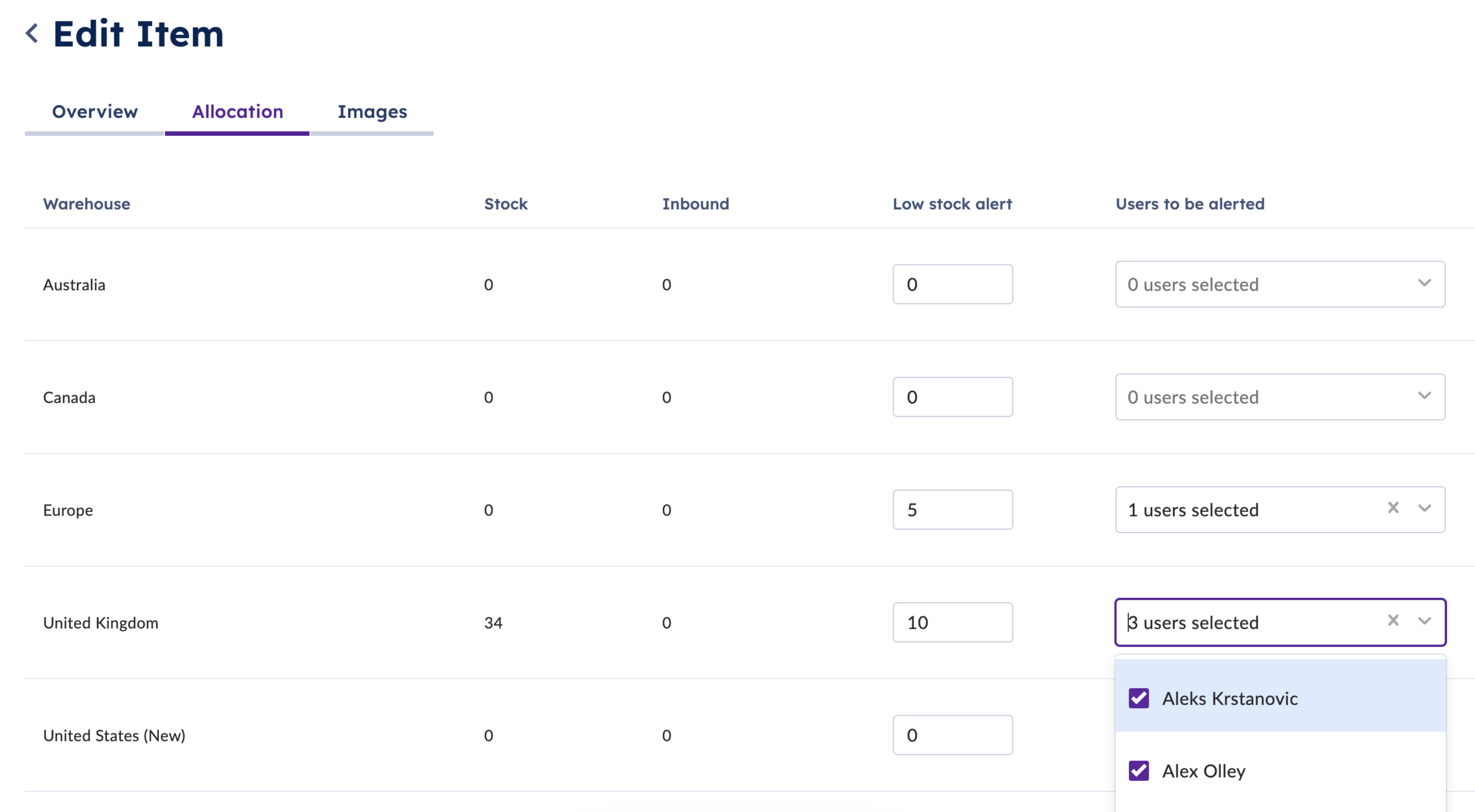This screenshot has height=812, width=1475.
Task: Open the Images tab
Action: (x=372, y=112)
